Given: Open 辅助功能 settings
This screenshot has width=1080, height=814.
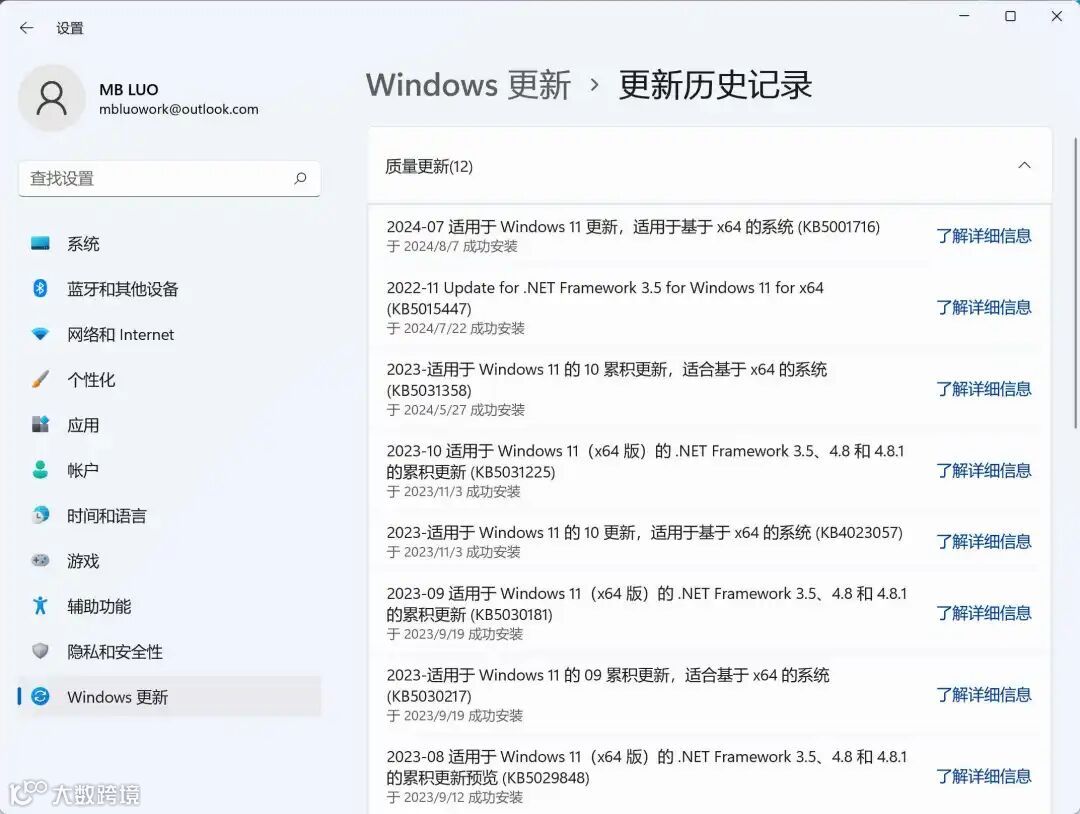Looking at the screenshot, I should (x=169, y=606).
